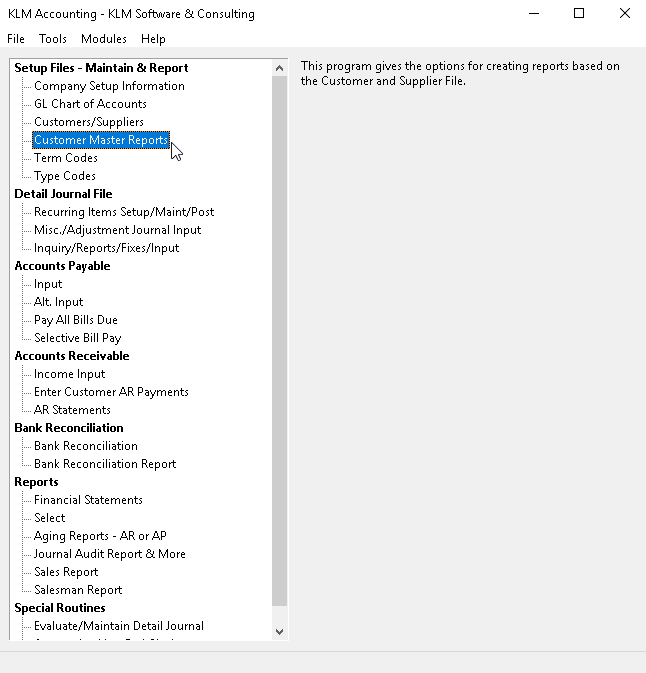Close the KLM Accounting window
646x673 pixels.
pyautogui.click(x=625, y=14)
